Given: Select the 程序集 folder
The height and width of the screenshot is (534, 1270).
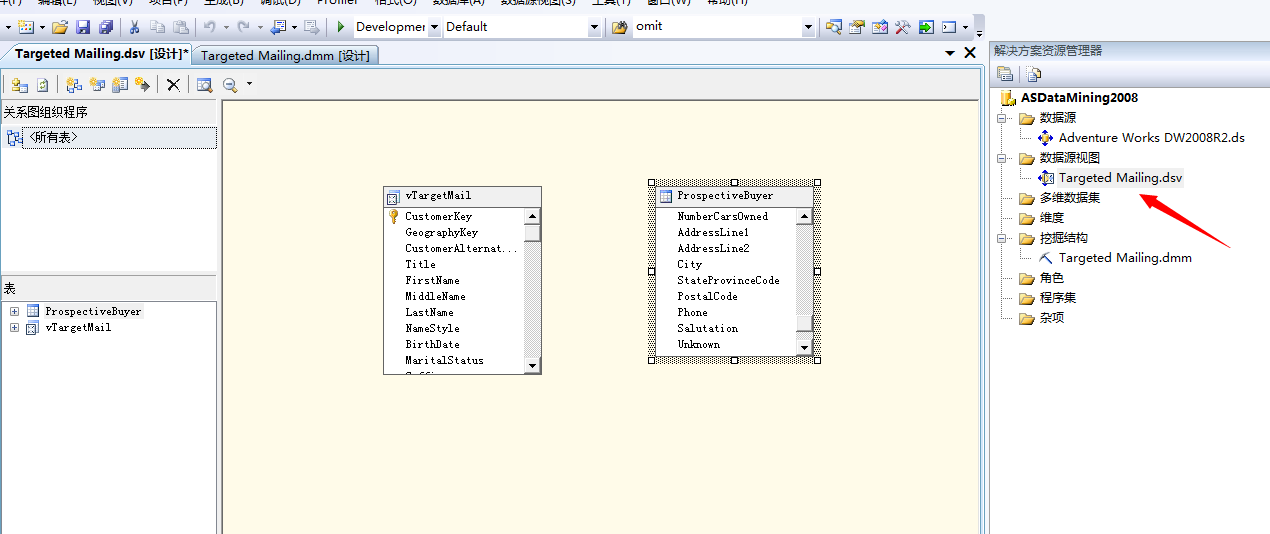Looking at the screenshot, I should point(1057,298).
